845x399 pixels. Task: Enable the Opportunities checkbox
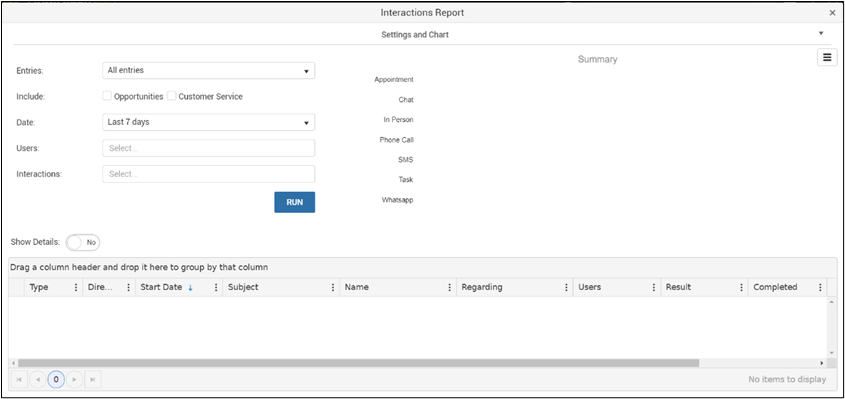coord(107,96)
